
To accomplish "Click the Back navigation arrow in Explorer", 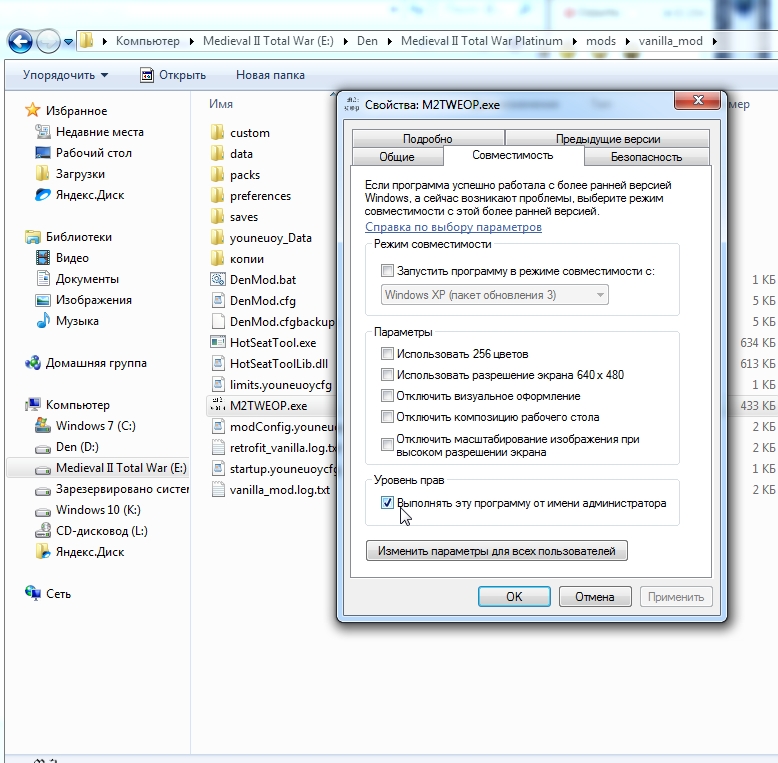I will (20, 41).
